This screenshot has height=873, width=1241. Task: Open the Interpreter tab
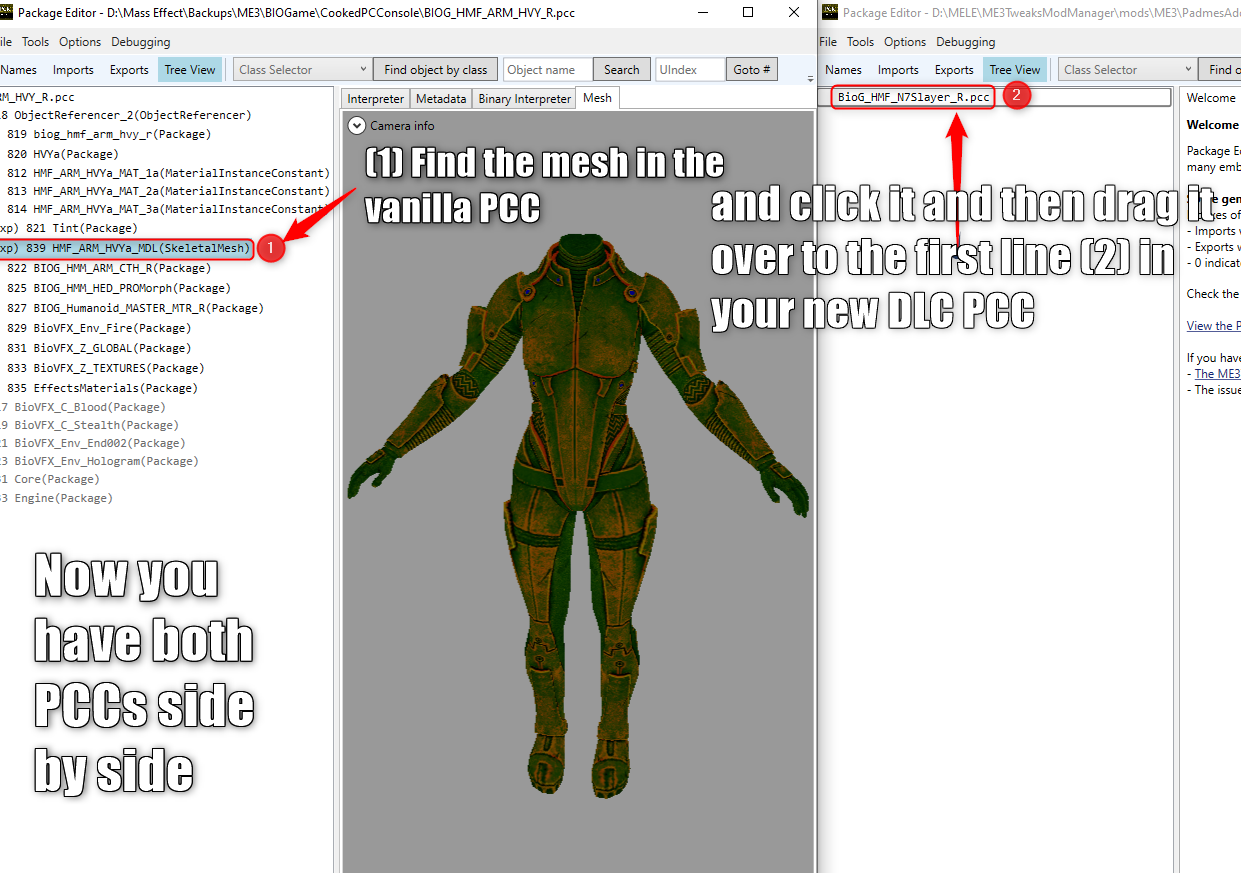point(376,98)
